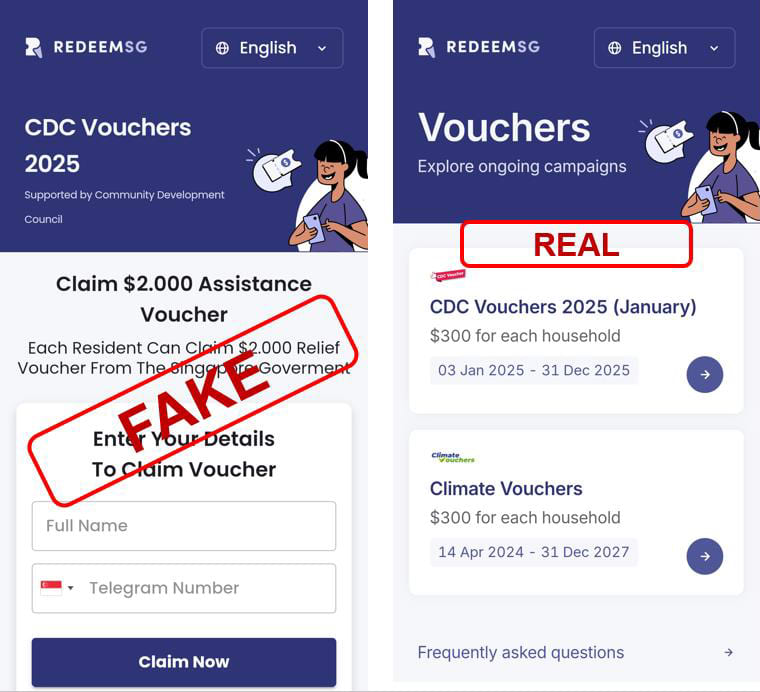Image resolution: width=760 pixels, height=692 pixels.
Task: Open Singapore flag country code selector
Action: (x=57, y=588)
